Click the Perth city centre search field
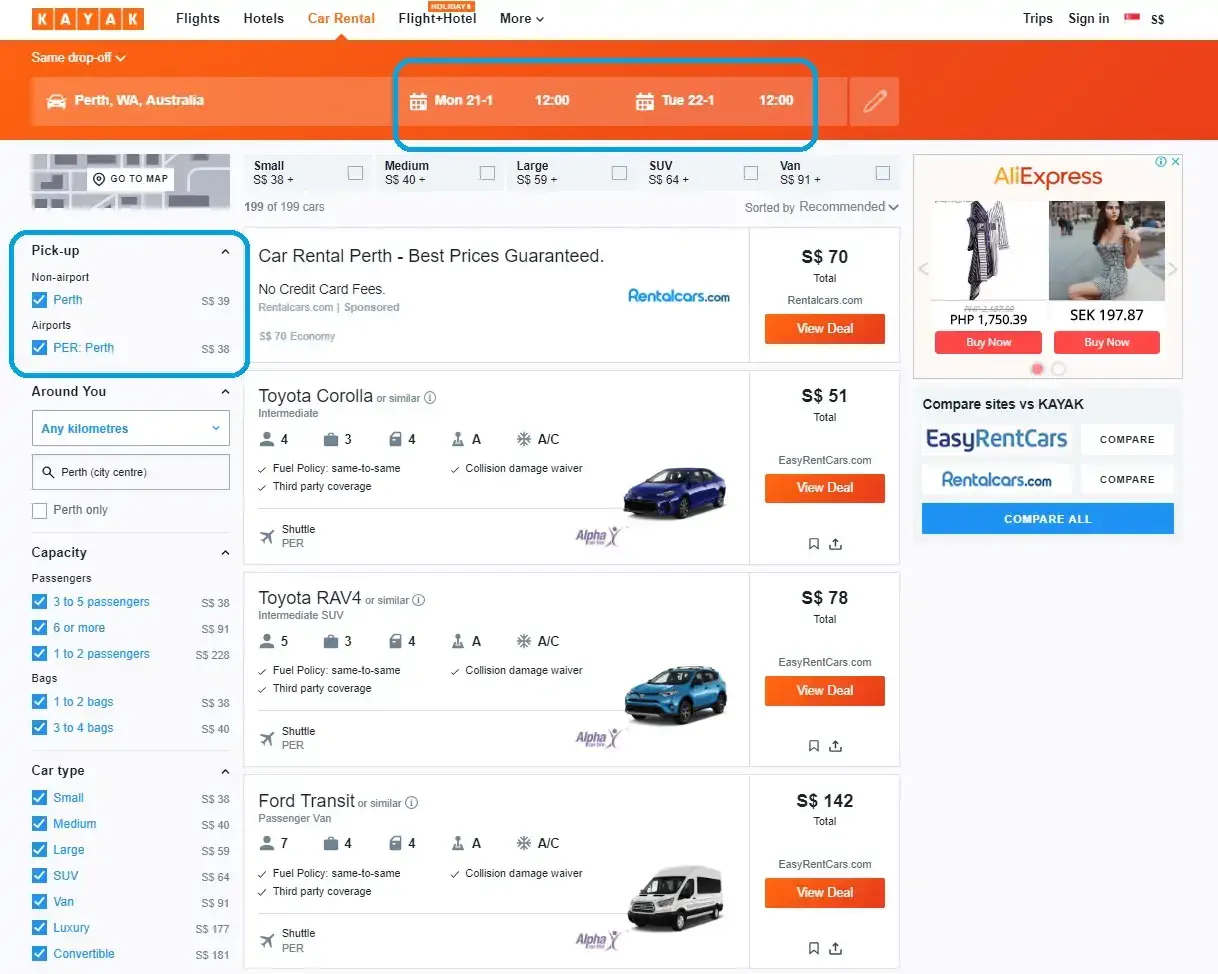Screen dimensions: 1218x974 click(131, 472)
